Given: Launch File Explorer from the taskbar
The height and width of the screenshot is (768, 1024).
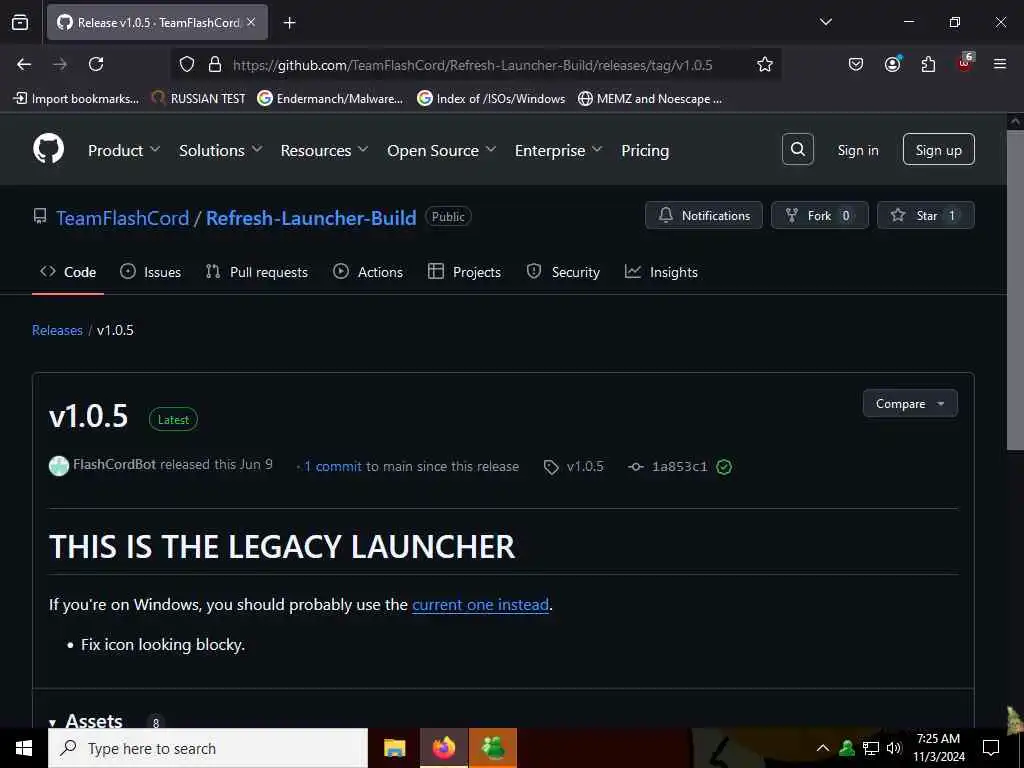Looking at the screenshot, I should pos(394,748).
